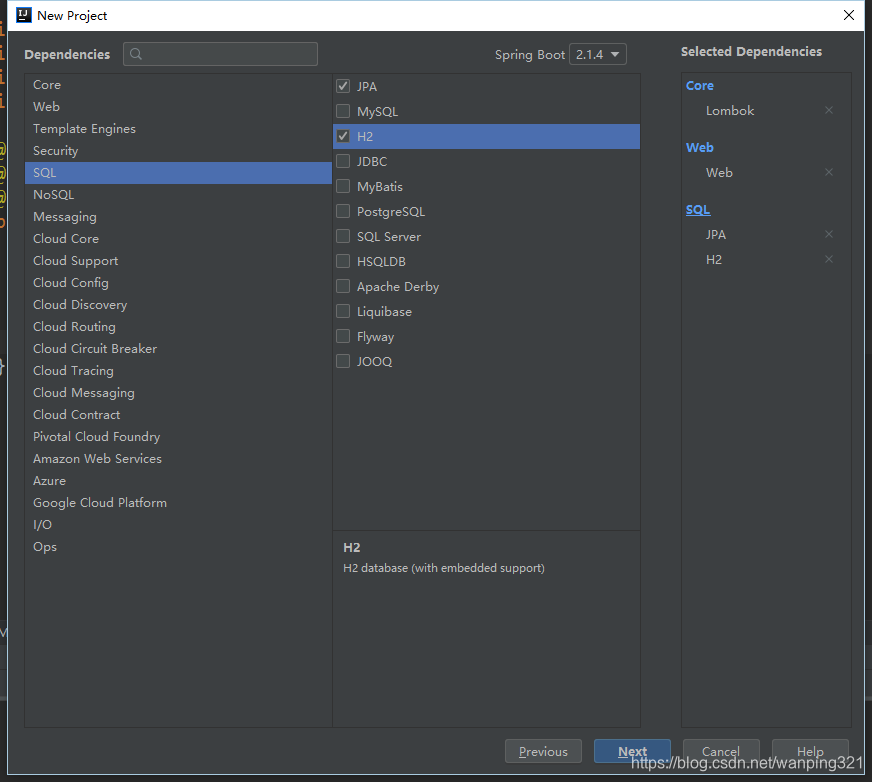Follow the Web link in Selected Dependencies
872x782 pixels.
point(700,147)
